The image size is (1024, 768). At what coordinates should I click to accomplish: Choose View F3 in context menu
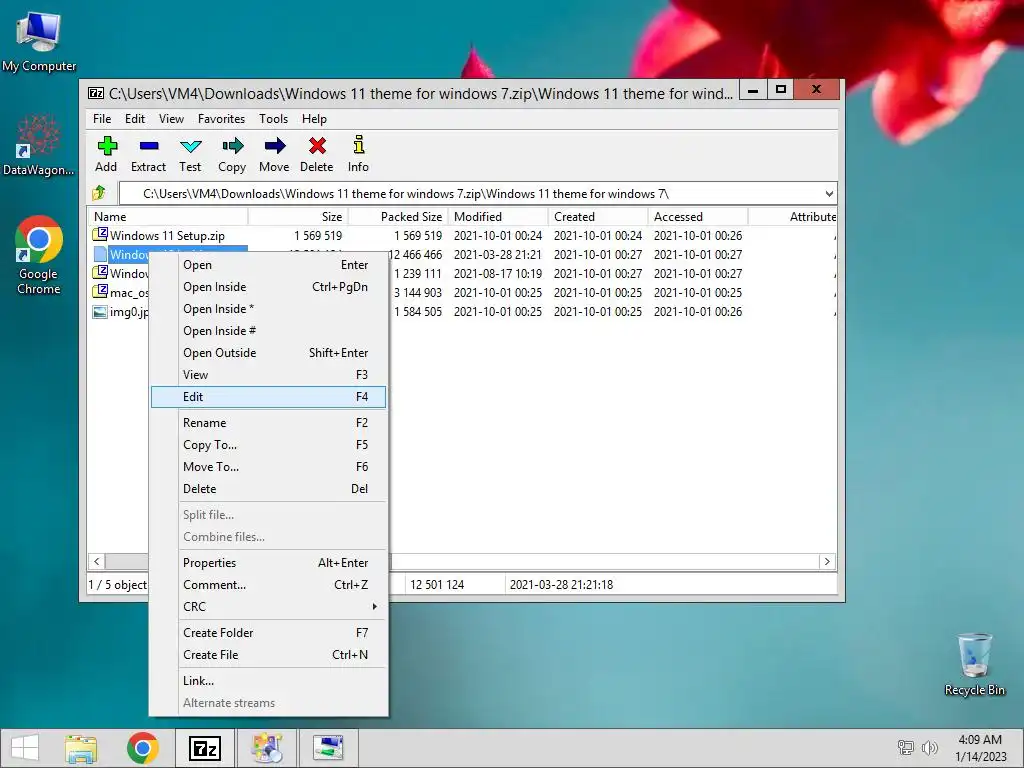click(268, 375)
